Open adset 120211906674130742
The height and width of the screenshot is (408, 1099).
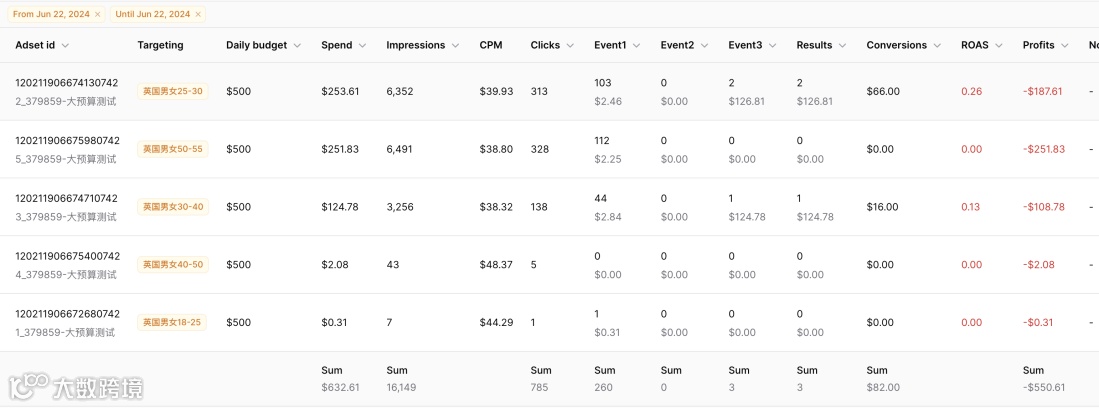pyautogui.click(x=67, y=83)
